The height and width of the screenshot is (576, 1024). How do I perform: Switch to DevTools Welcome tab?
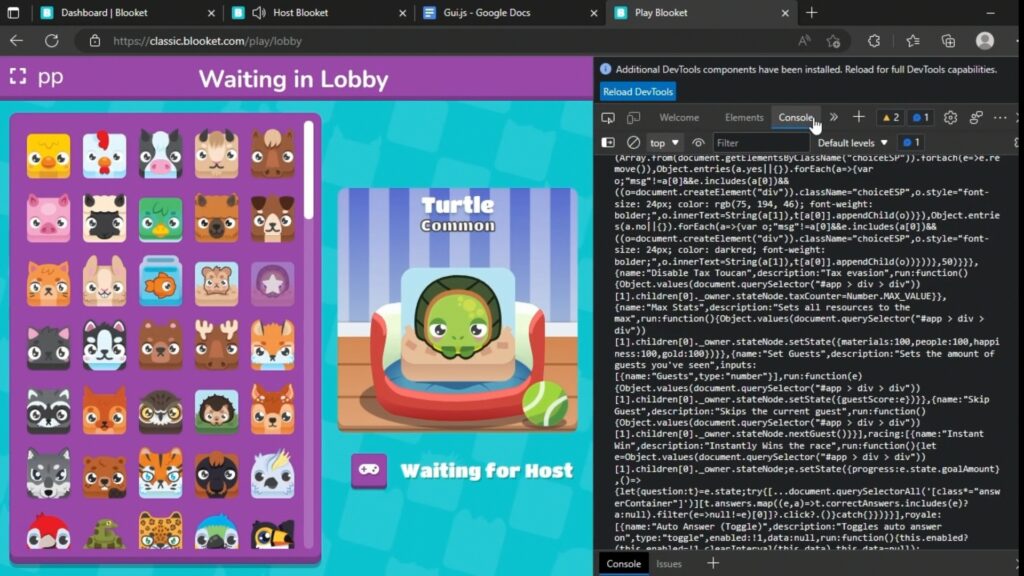(679, 118)
